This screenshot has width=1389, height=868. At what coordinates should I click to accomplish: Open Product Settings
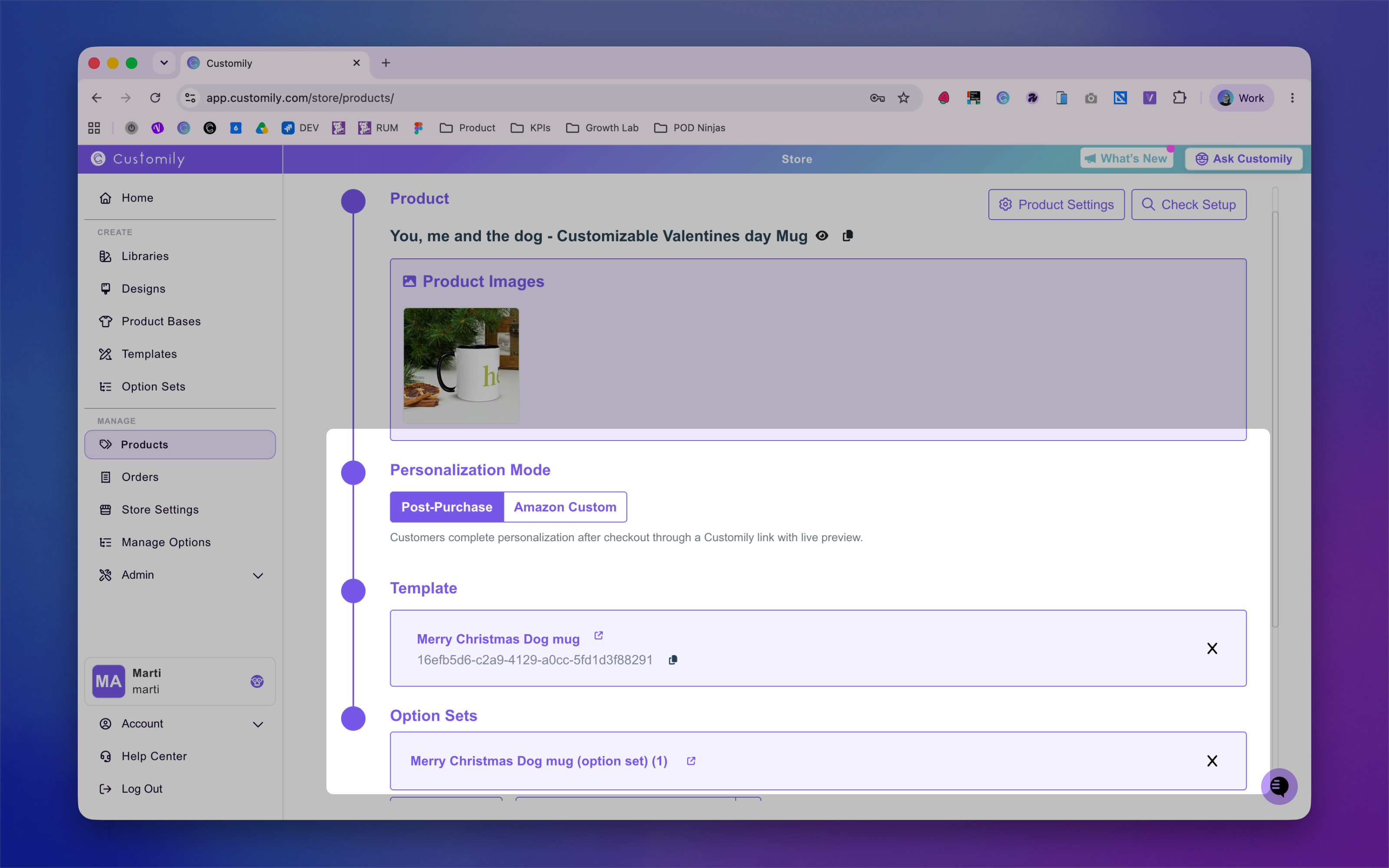pos(1056,205)
